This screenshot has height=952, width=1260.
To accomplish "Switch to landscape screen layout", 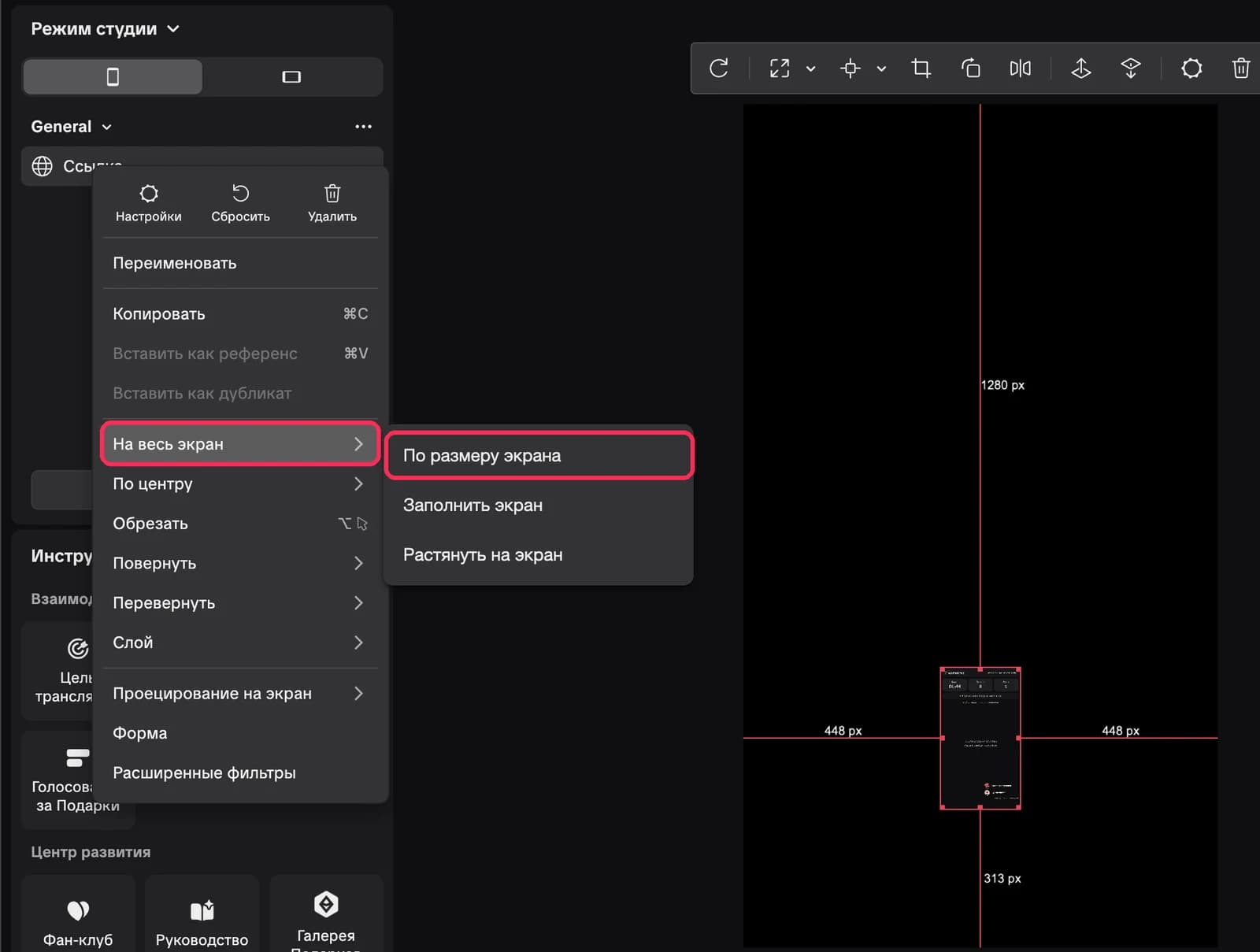I will pos(291,76).
